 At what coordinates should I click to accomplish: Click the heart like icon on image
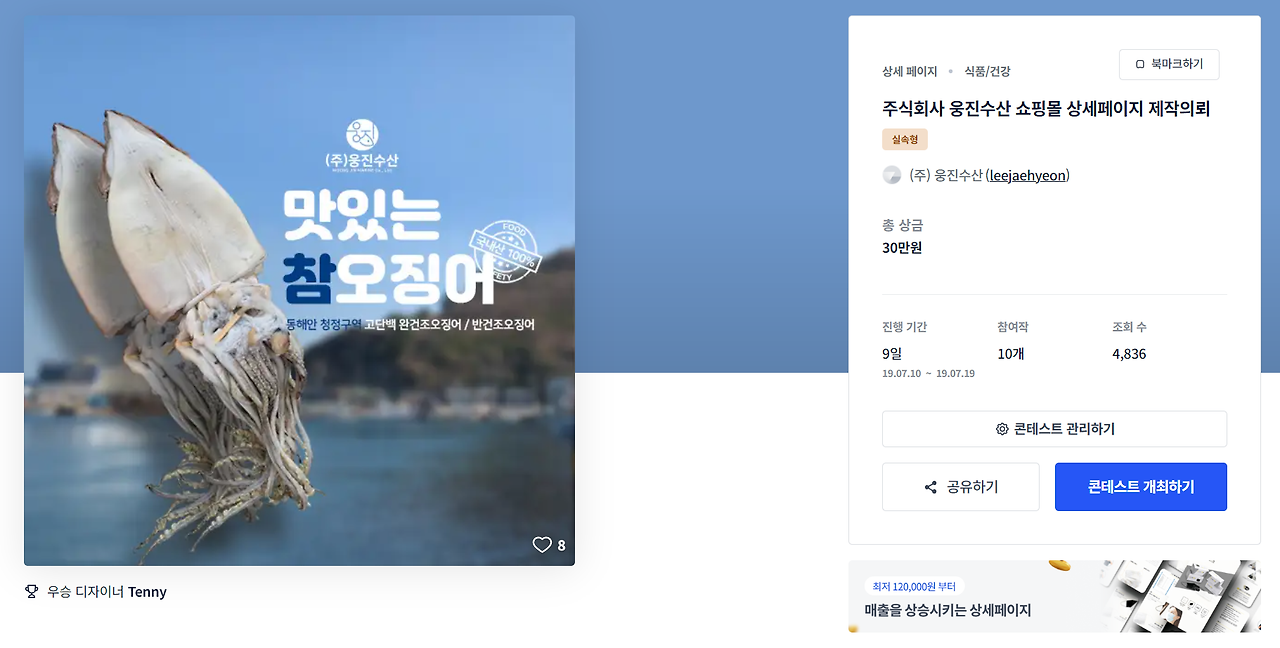point(542,545)
